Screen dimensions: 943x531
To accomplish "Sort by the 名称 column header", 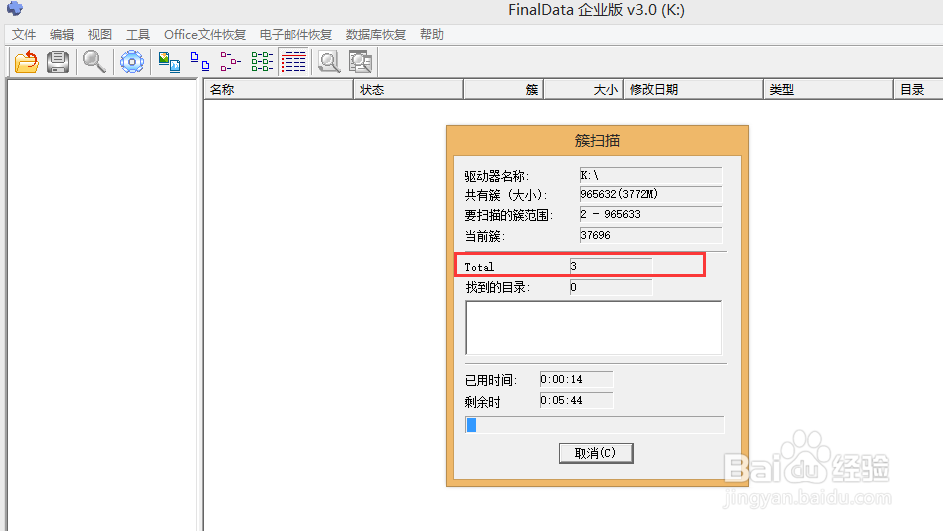I will click(278, 90).
